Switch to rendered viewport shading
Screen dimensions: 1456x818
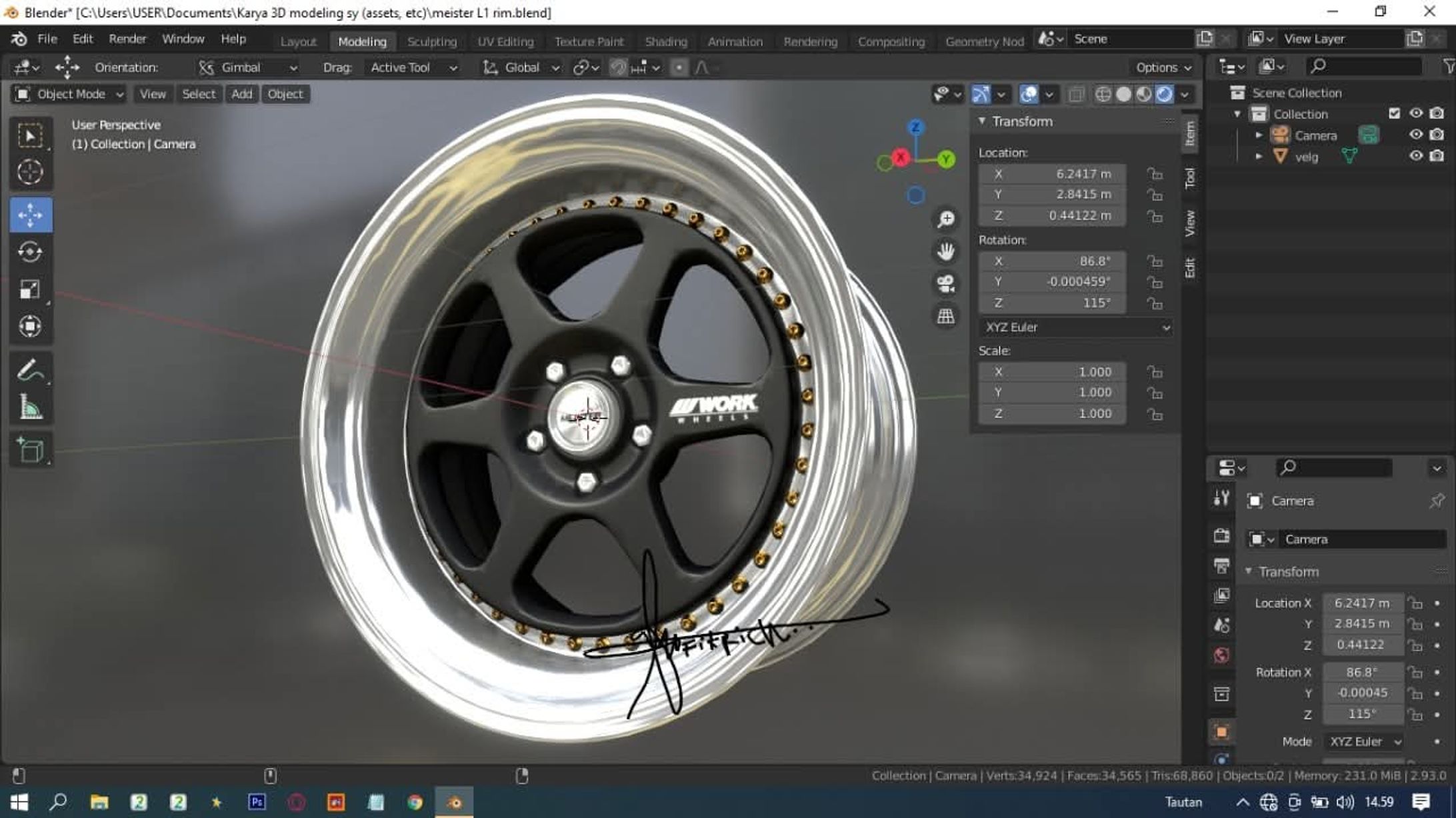tap(1164, 95)
